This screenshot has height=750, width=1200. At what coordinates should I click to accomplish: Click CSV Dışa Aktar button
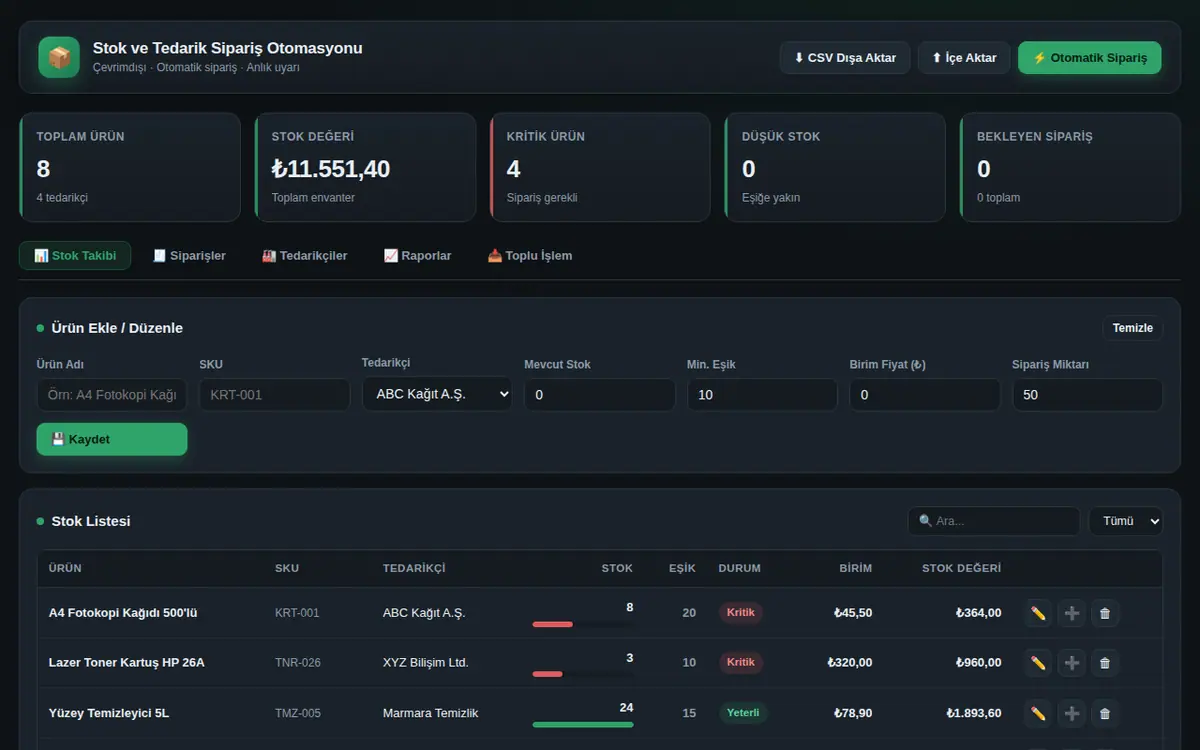coord(845,58)
